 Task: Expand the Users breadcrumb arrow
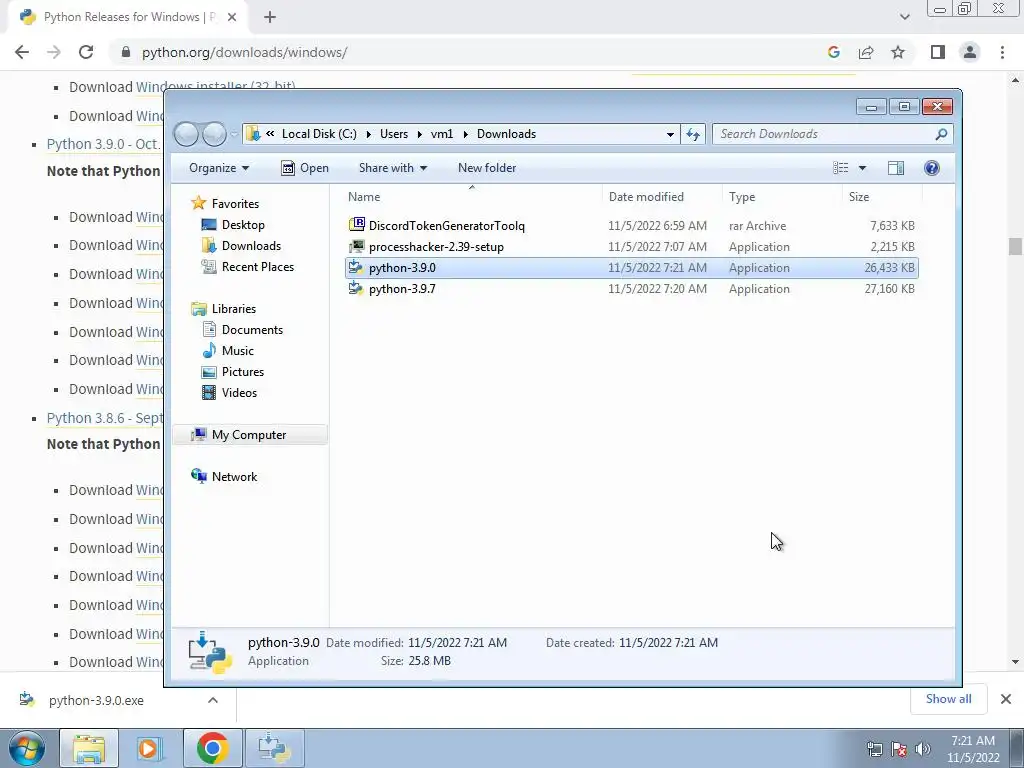pos(420,134)
